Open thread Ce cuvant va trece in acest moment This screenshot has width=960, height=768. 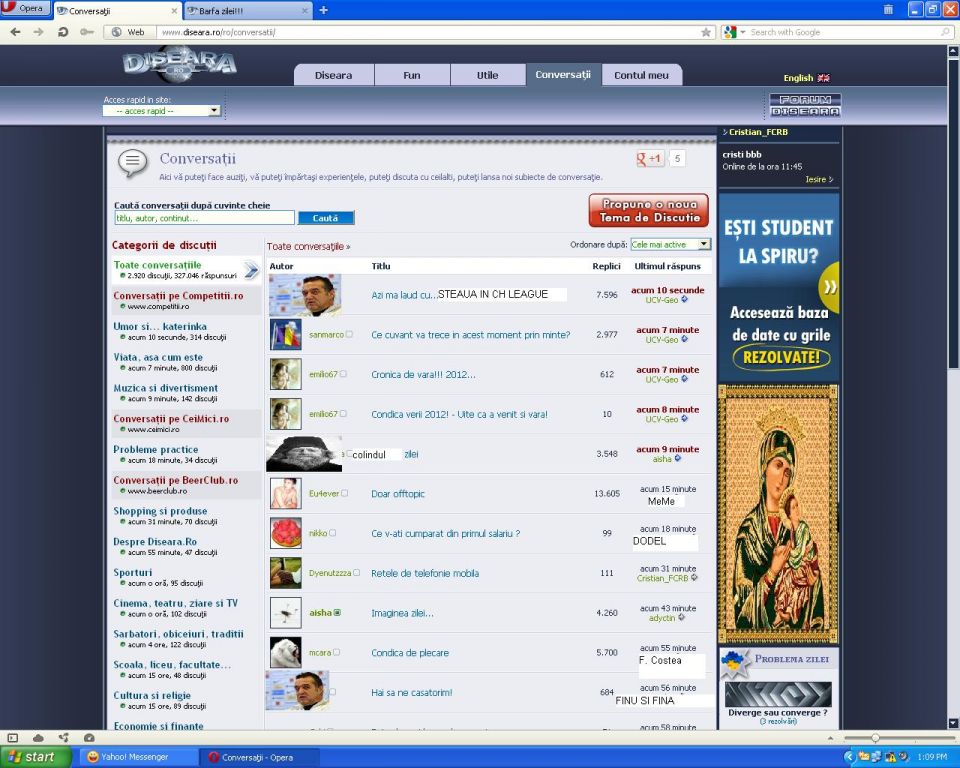pos(470,334)
